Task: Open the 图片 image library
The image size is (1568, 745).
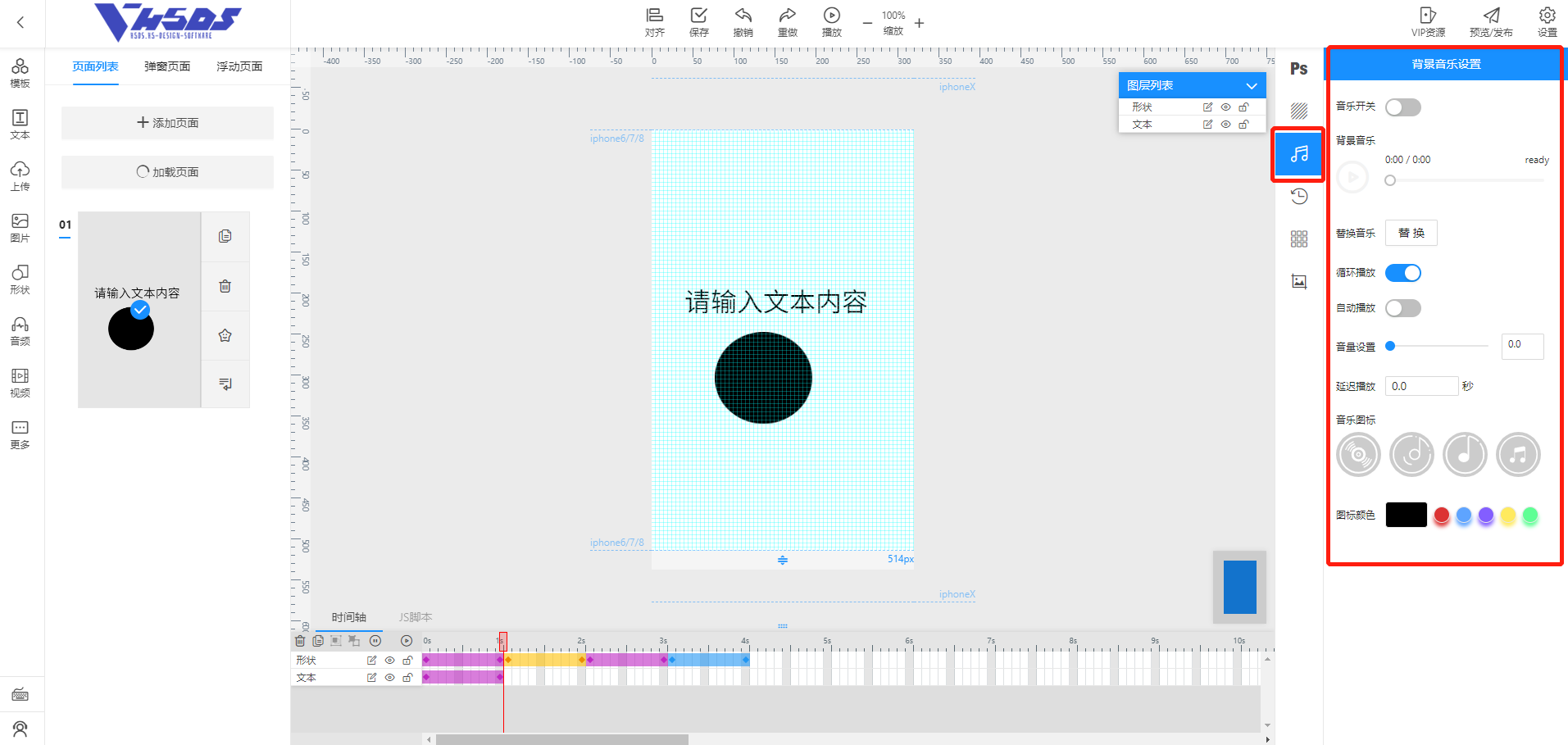Action: 20,228
